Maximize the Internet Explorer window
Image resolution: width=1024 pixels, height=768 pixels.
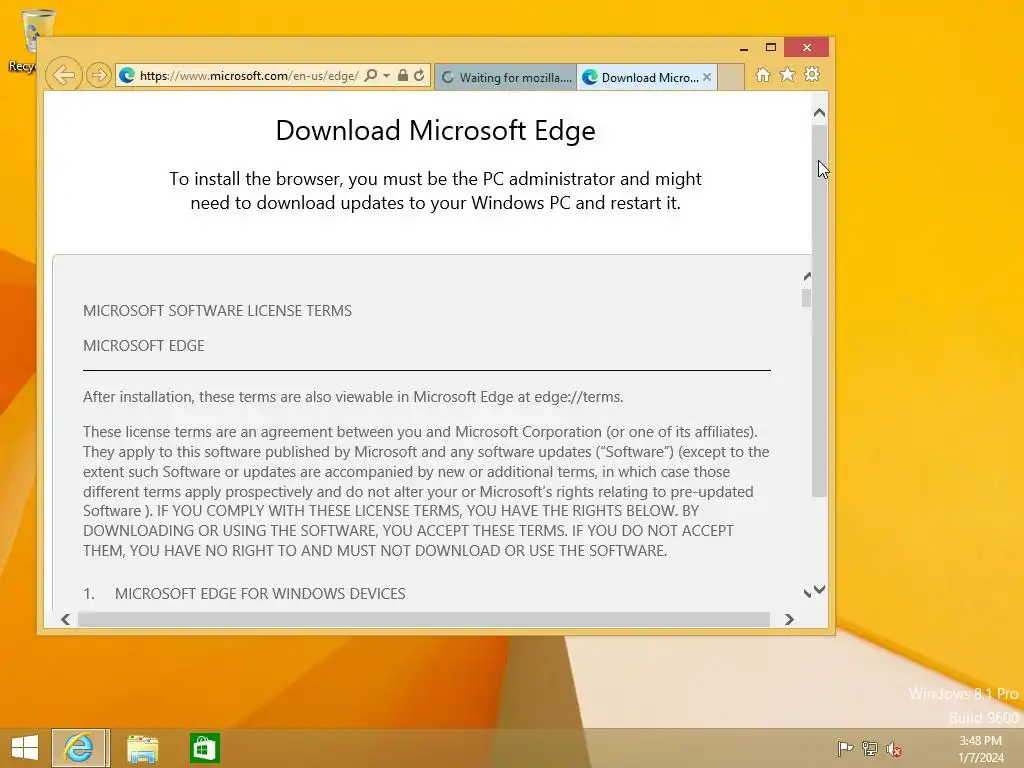click(771, 48)
